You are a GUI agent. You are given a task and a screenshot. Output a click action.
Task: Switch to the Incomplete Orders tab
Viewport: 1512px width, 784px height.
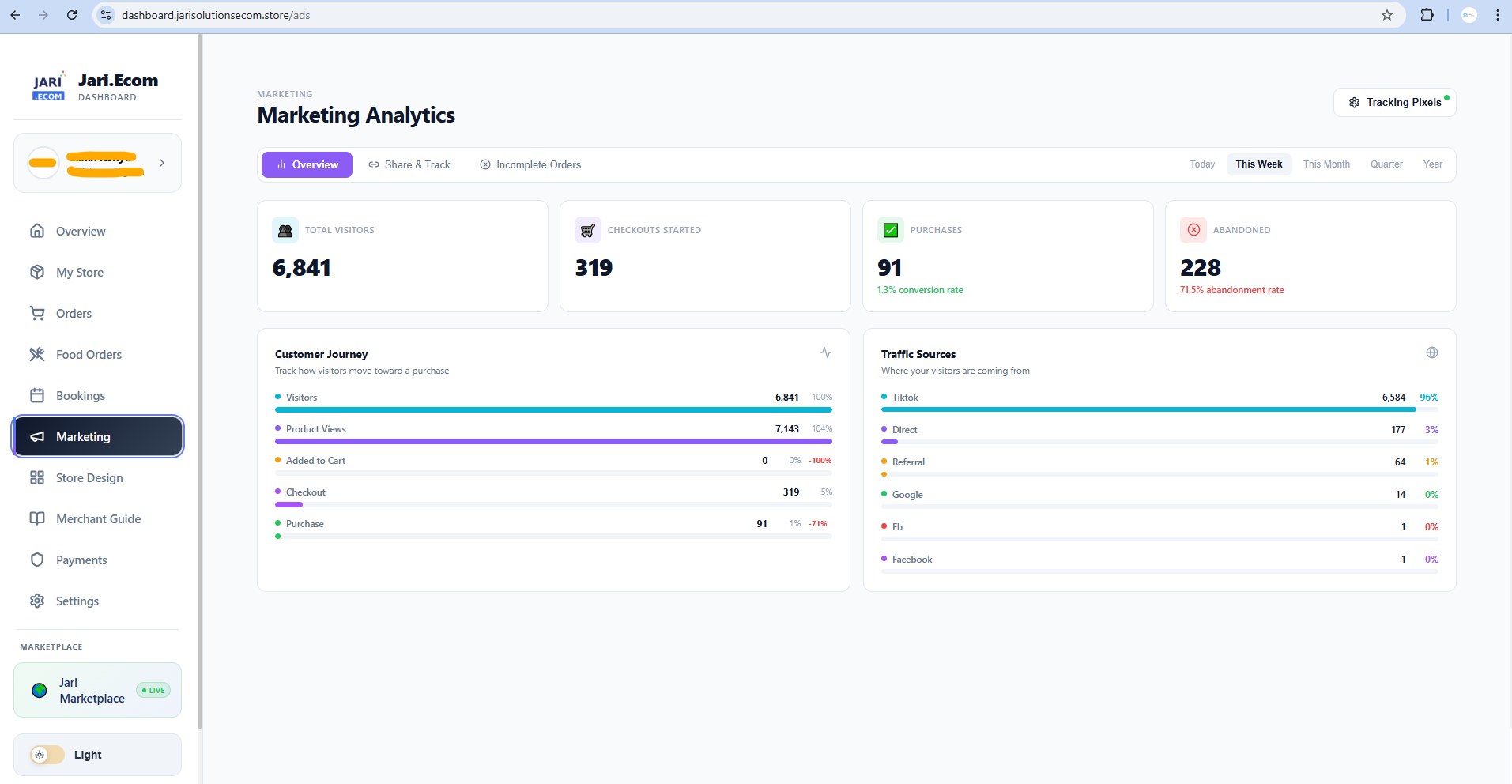(x=530, y=164)
